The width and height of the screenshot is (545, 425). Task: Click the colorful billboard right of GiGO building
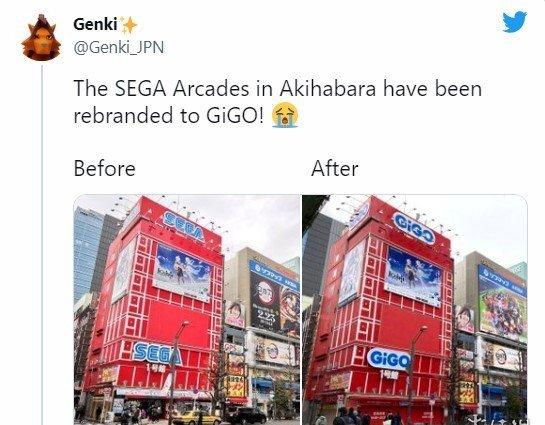(x=503, y=304)
